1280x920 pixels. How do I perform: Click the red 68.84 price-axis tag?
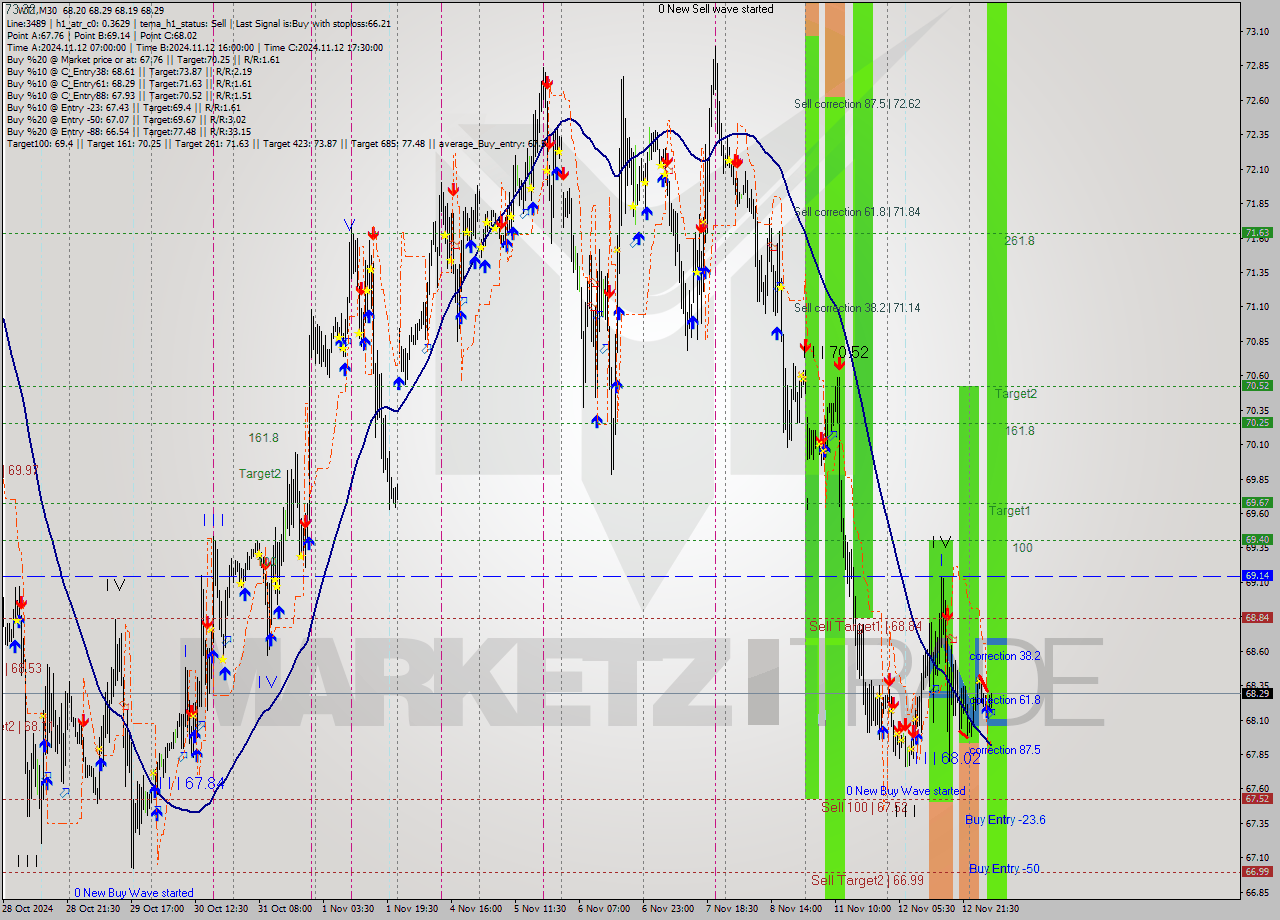(1257, 618)
